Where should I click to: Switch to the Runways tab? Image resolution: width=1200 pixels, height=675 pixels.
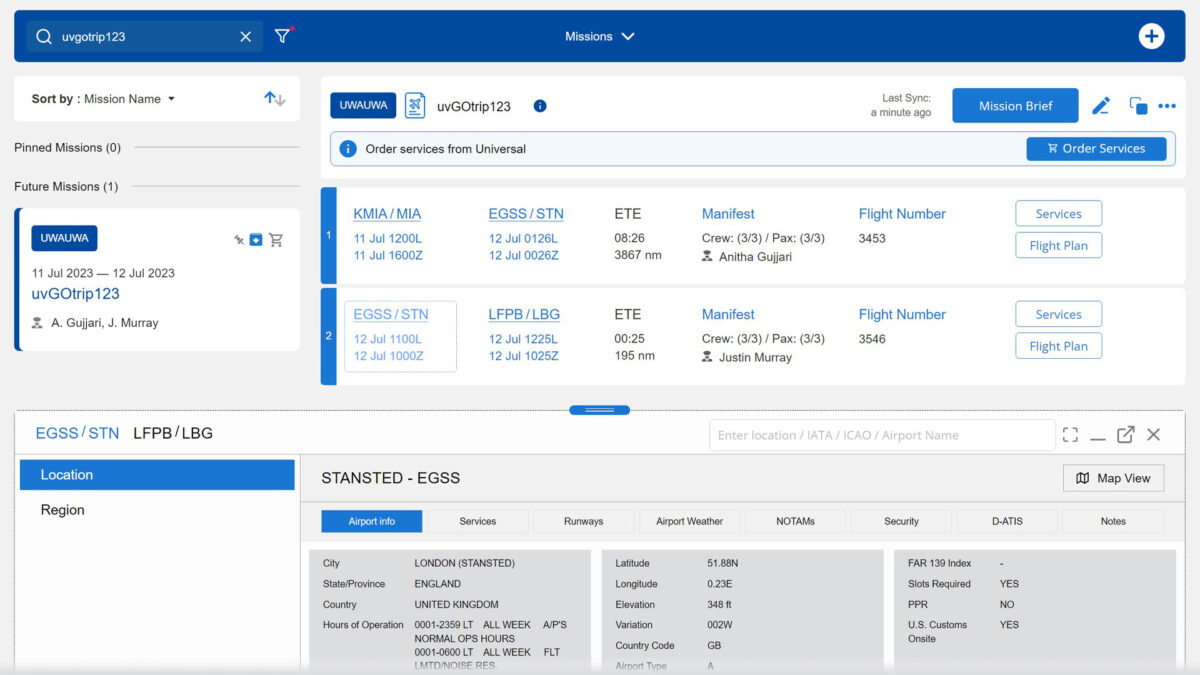pyautogui.click(x=583, y=520)
